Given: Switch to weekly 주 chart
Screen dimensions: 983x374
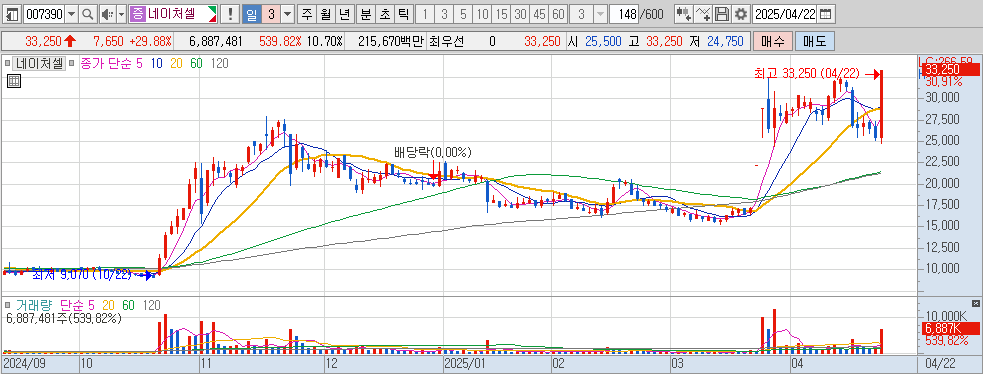Looking at the screenshot, I should pyautogui.click(x=307, y=14).
